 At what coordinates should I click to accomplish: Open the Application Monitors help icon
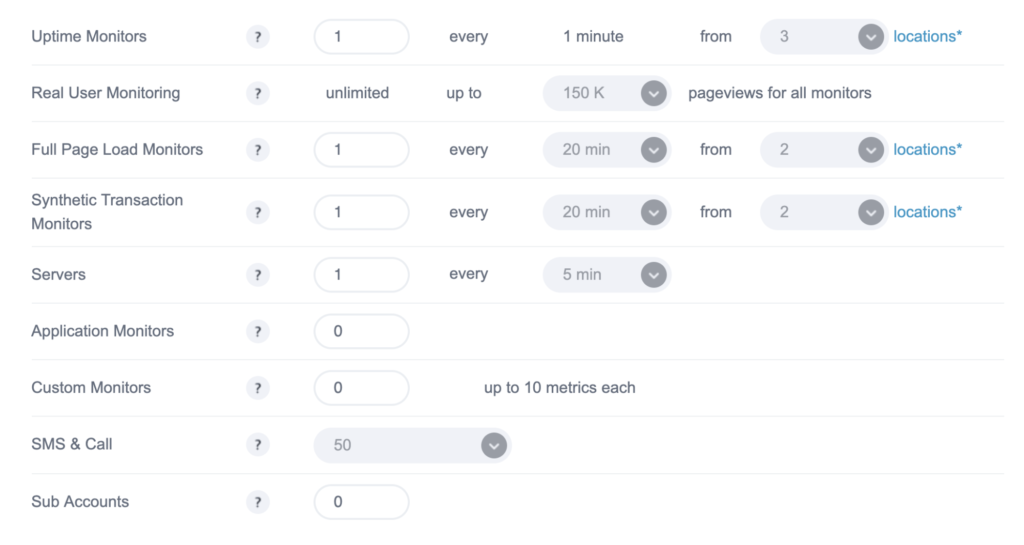(x=258, y=332)
